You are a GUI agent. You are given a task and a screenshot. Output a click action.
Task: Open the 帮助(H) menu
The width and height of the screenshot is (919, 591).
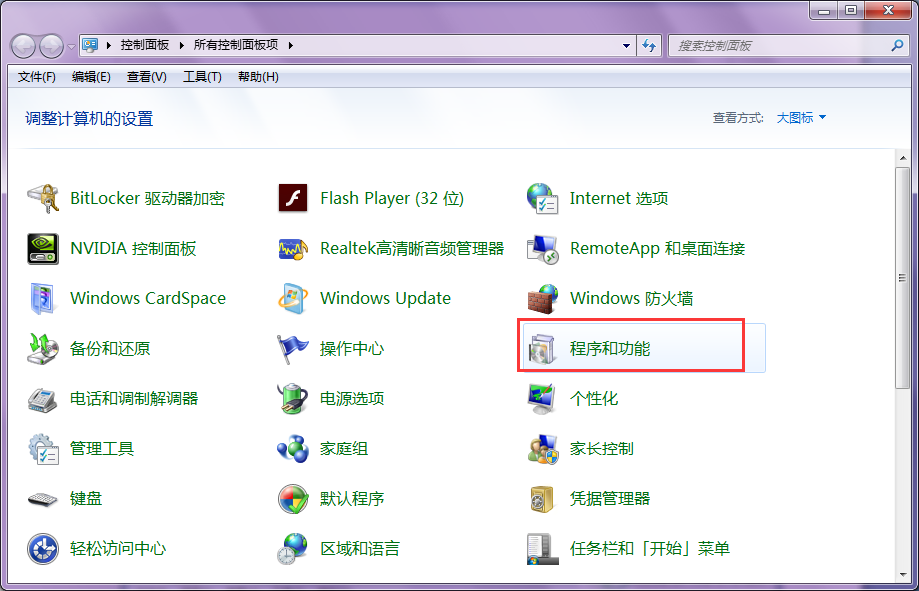point(258,77)
